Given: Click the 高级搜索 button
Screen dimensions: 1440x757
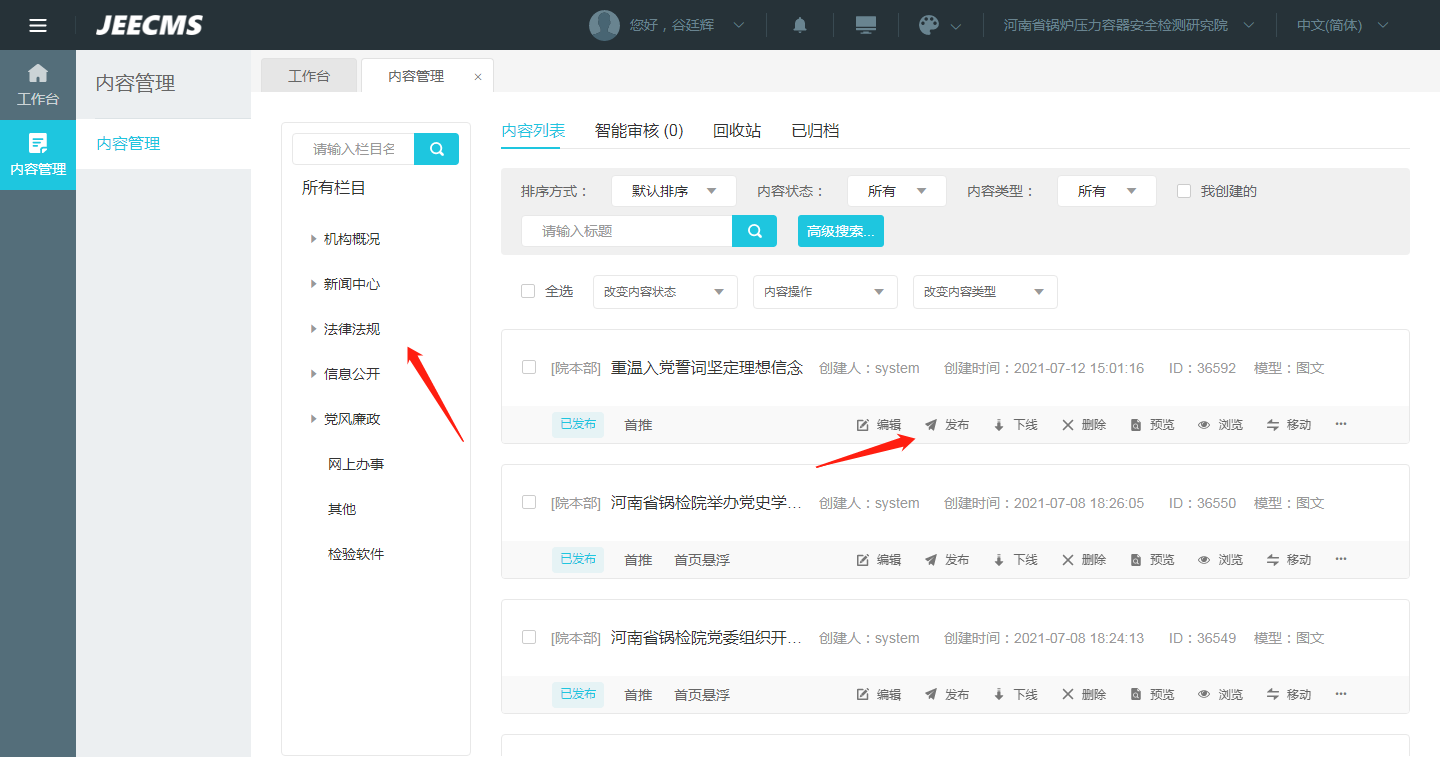Looking at the screenshot, I should click(840, 231).
